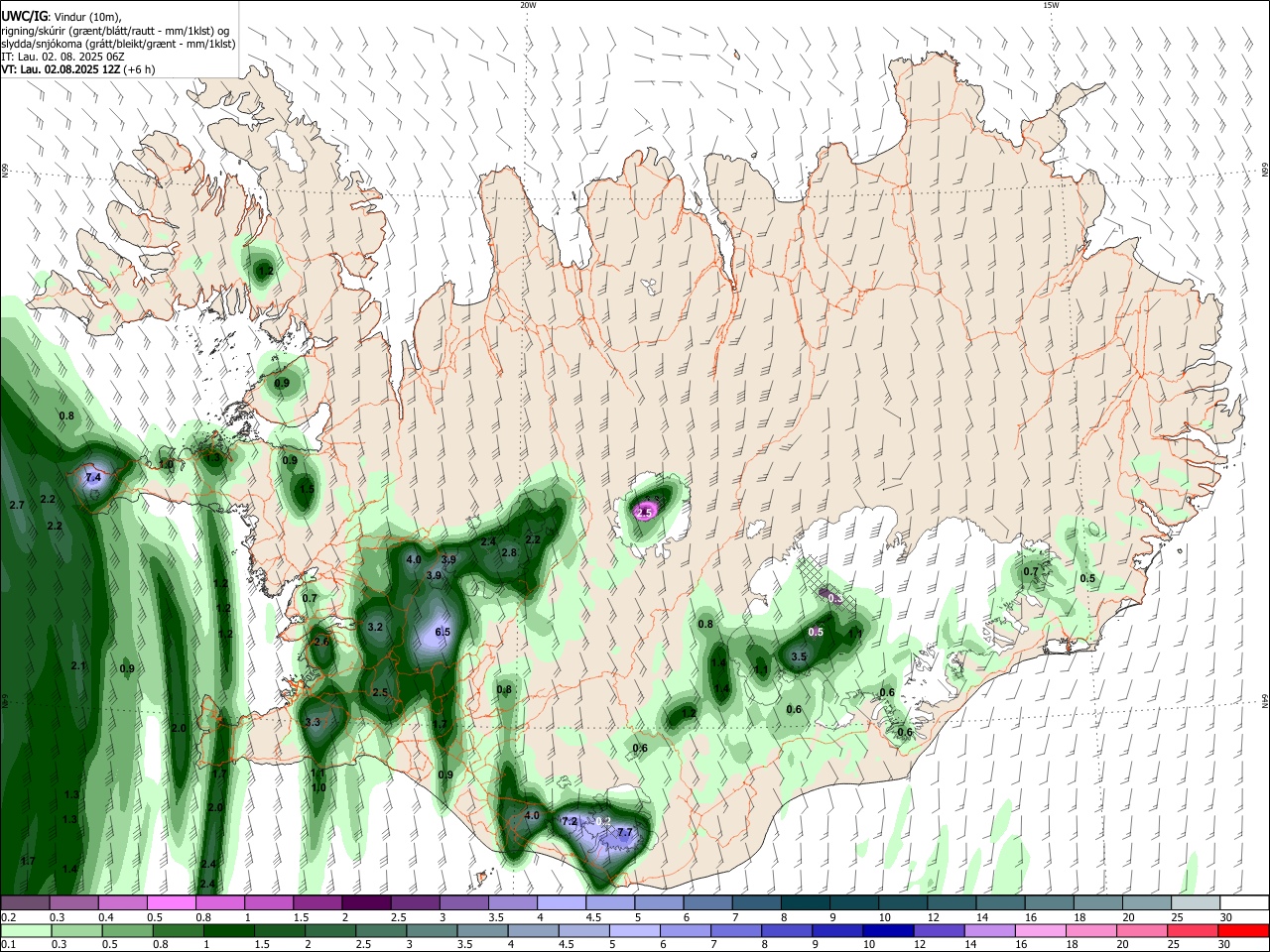Viewport: 1270px width, 952px height.
Task: Click the 0.1 label in the rain legend
Action: [8, 945]
